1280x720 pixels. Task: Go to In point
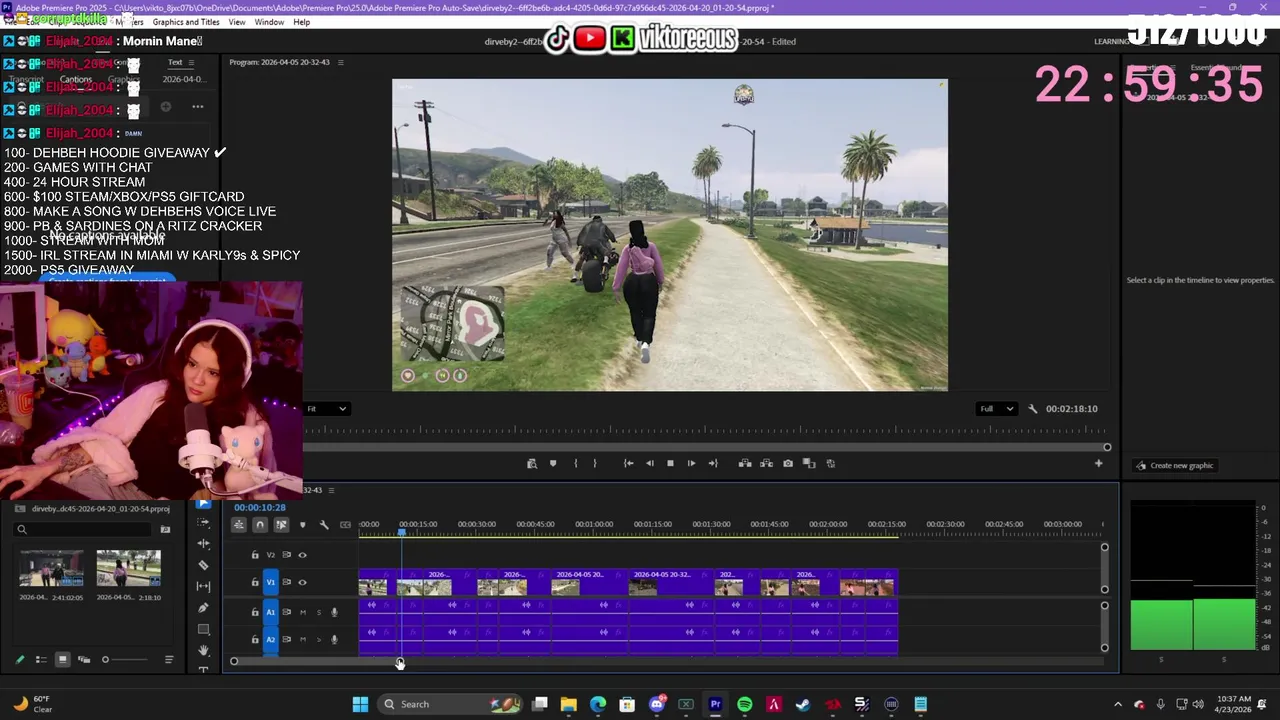coord(628,463)
